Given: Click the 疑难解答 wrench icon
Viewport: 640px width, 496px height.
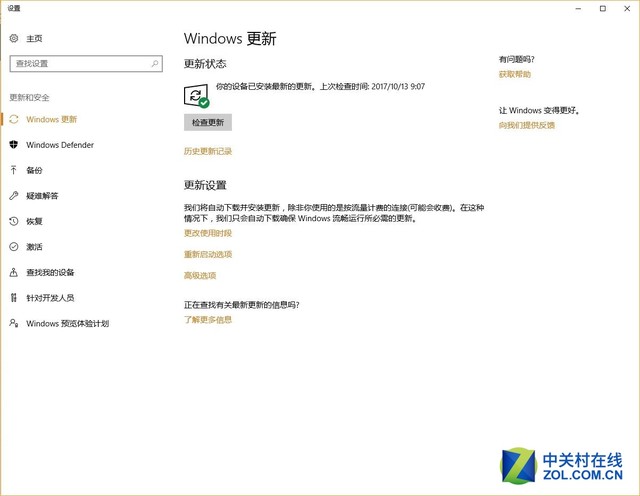Looking at the screenshot, I should 14,196.
